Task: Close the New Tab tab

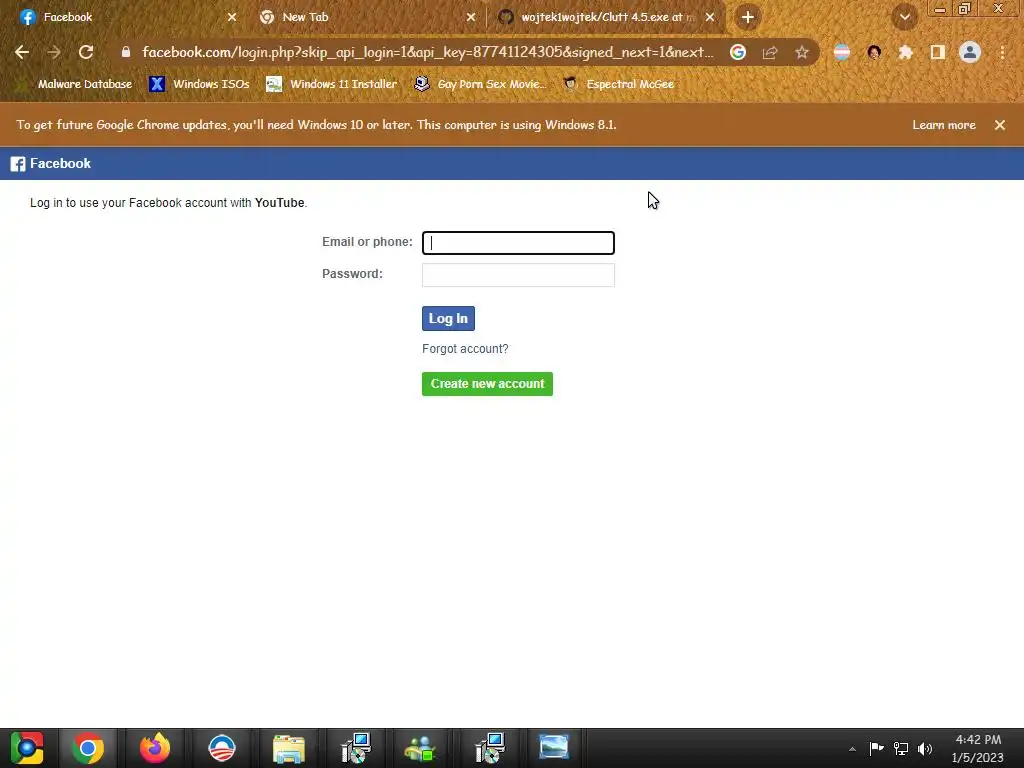Action: click(471, 17)
